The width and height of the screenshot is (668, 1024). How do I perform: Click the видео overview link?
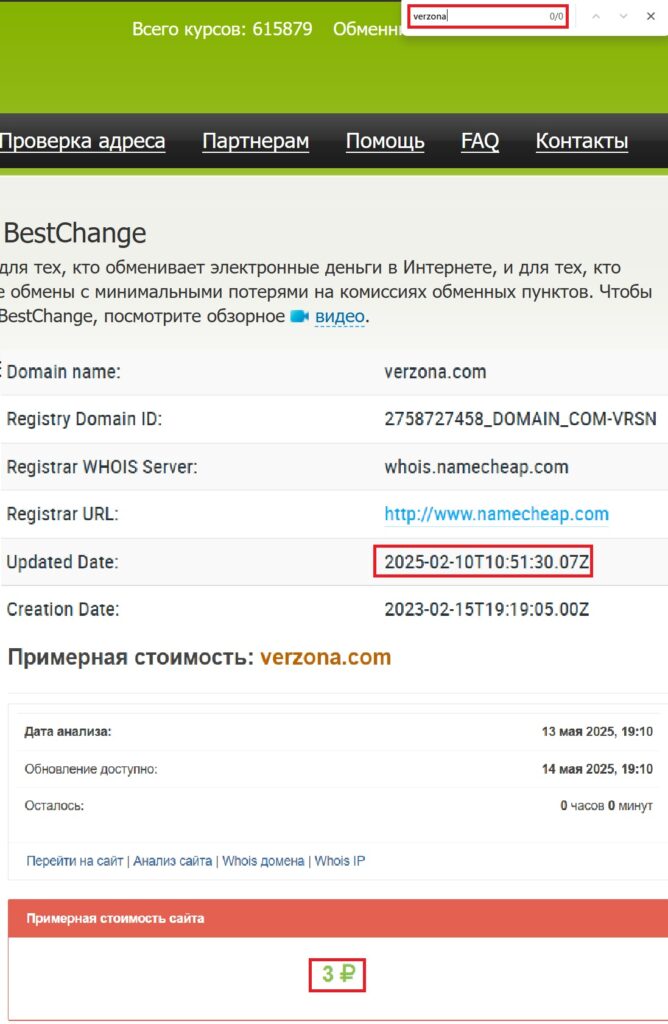pos(339,317)
